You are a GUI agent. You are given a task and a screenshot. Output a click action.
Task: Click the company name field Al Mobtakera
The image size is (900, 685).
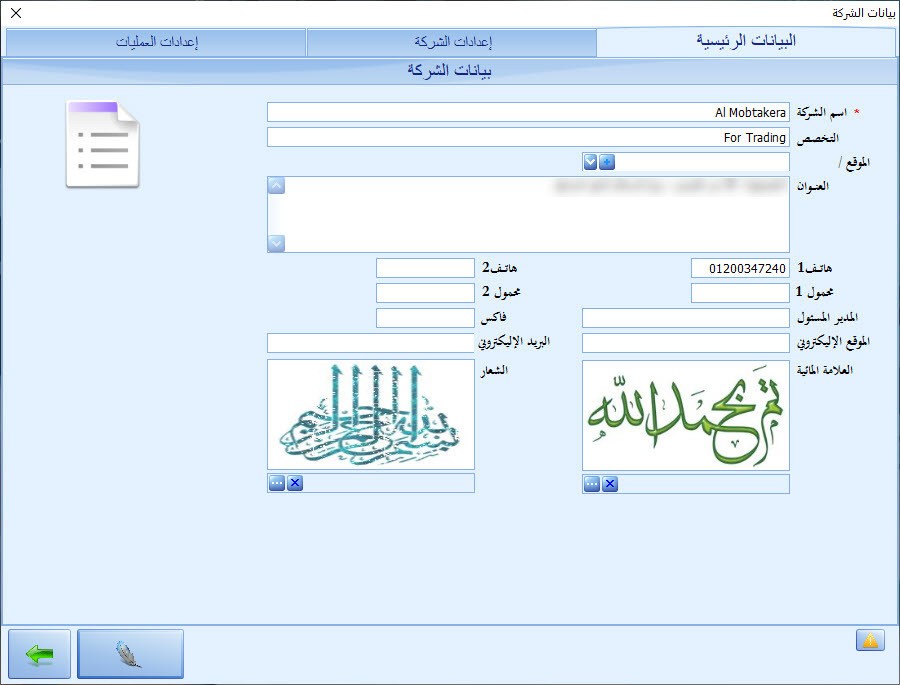pos(528,112)
